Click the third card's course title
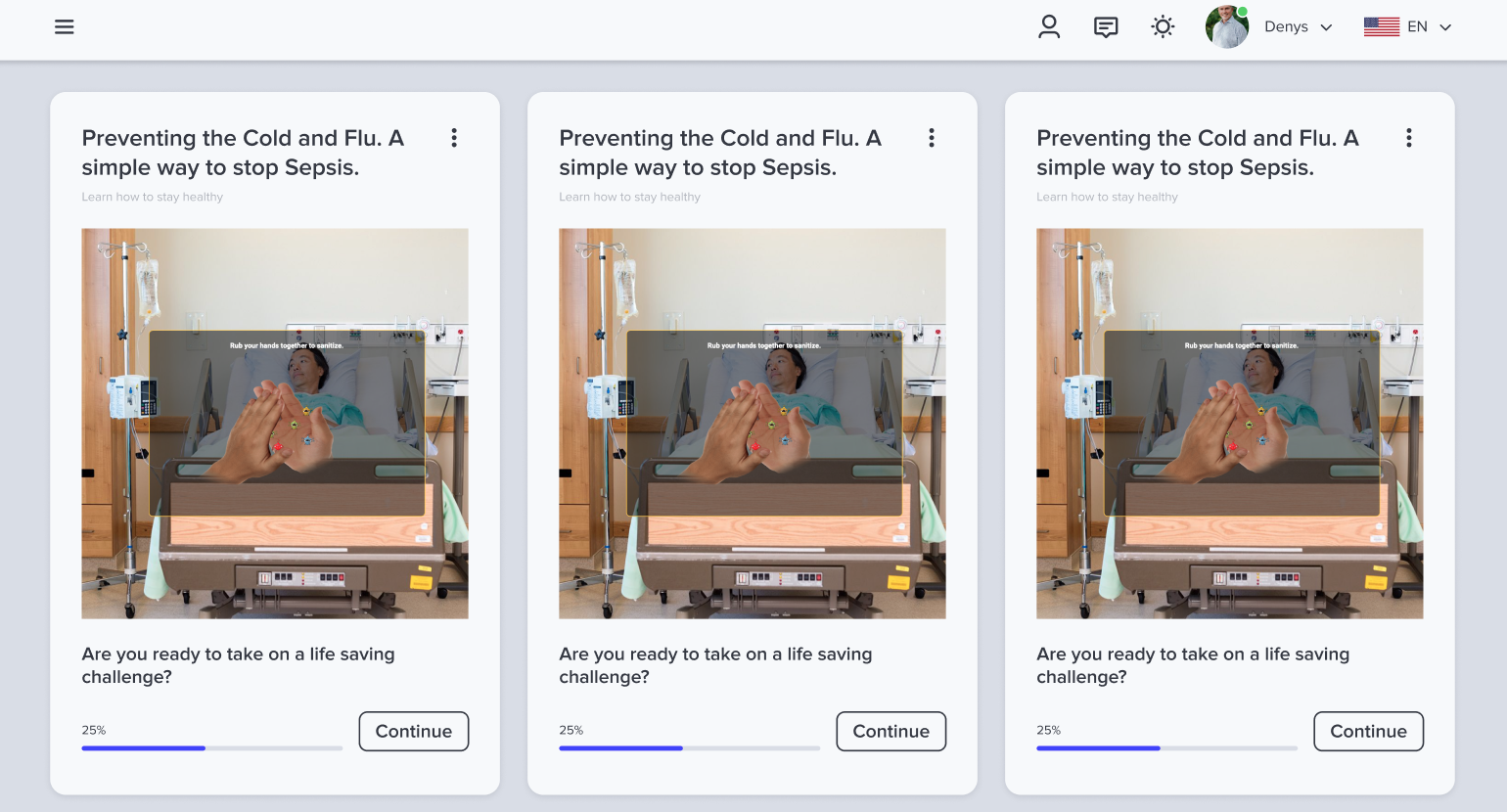 (1197, 153)
